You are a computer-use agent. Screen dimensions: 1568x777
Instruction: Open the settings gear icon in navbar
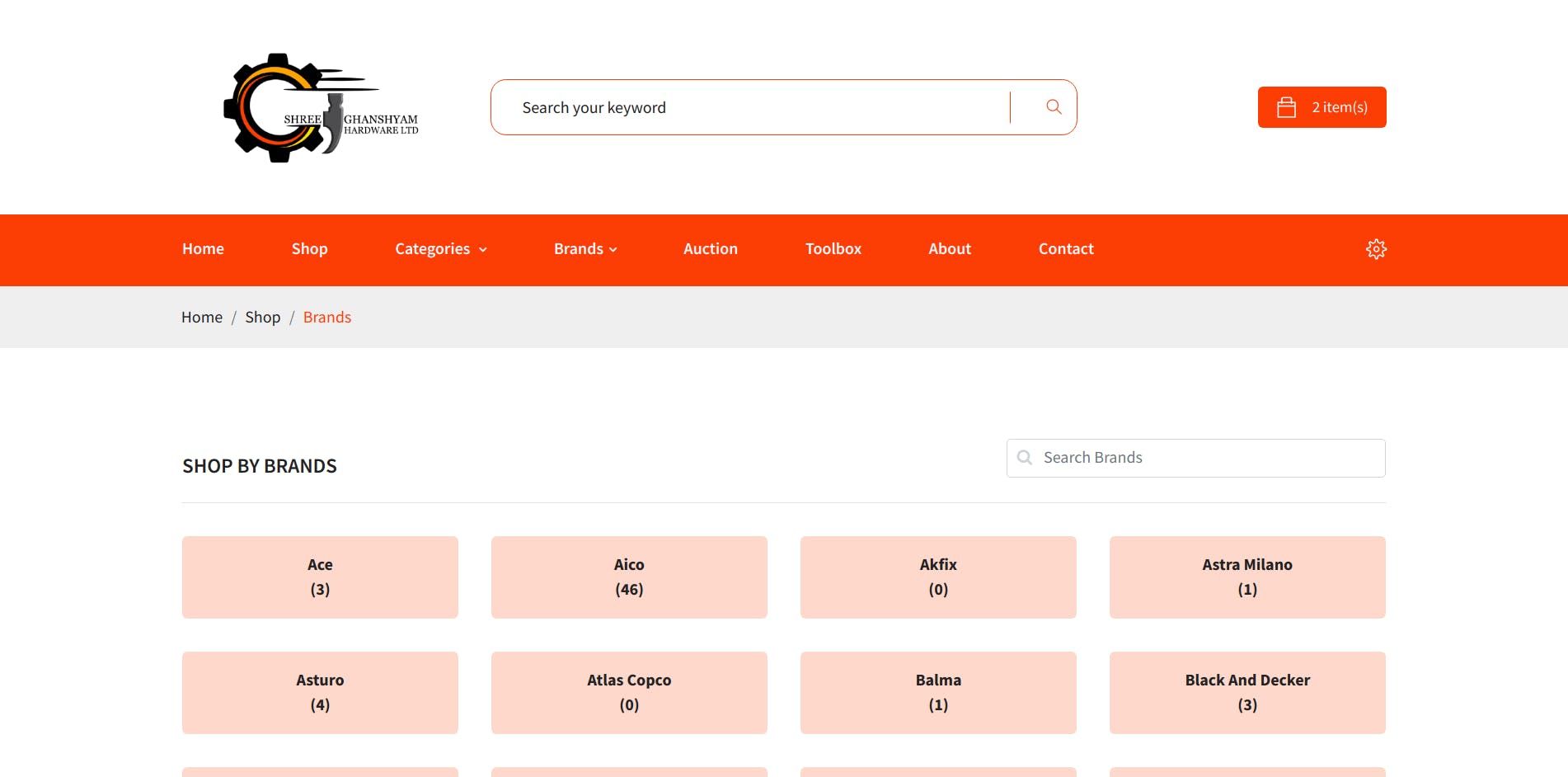[x=1376, y=249]
